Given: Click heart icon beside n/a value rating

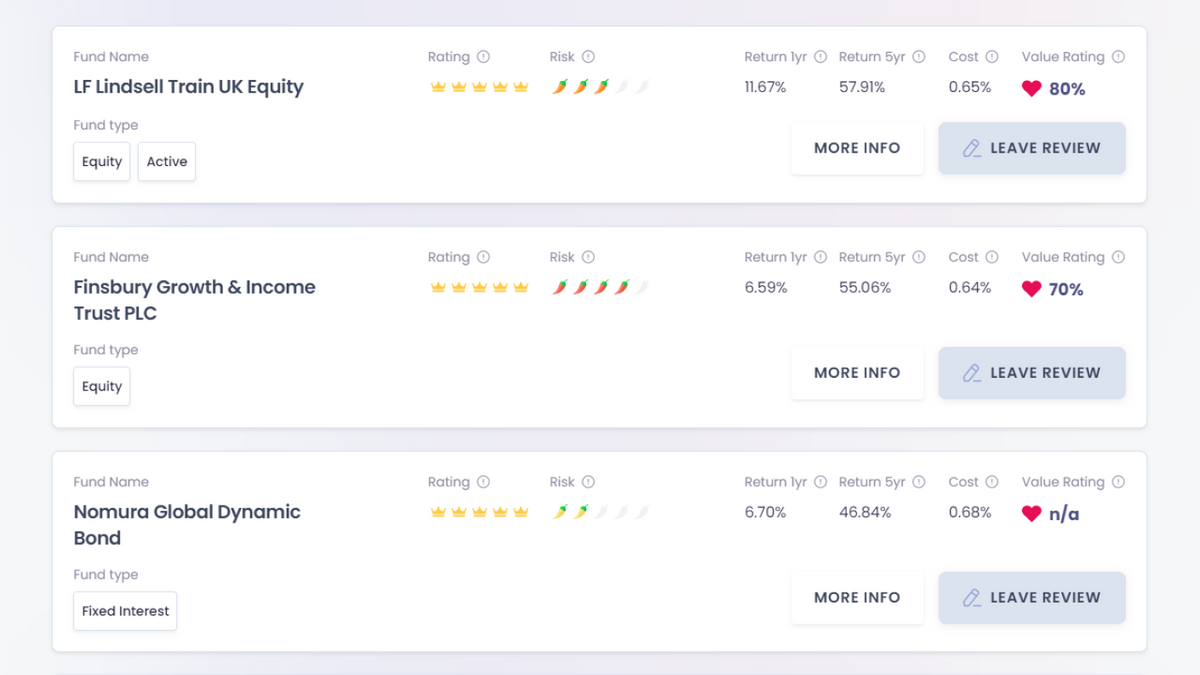Looking at the screenshot, I should (x=1032, y=514).
